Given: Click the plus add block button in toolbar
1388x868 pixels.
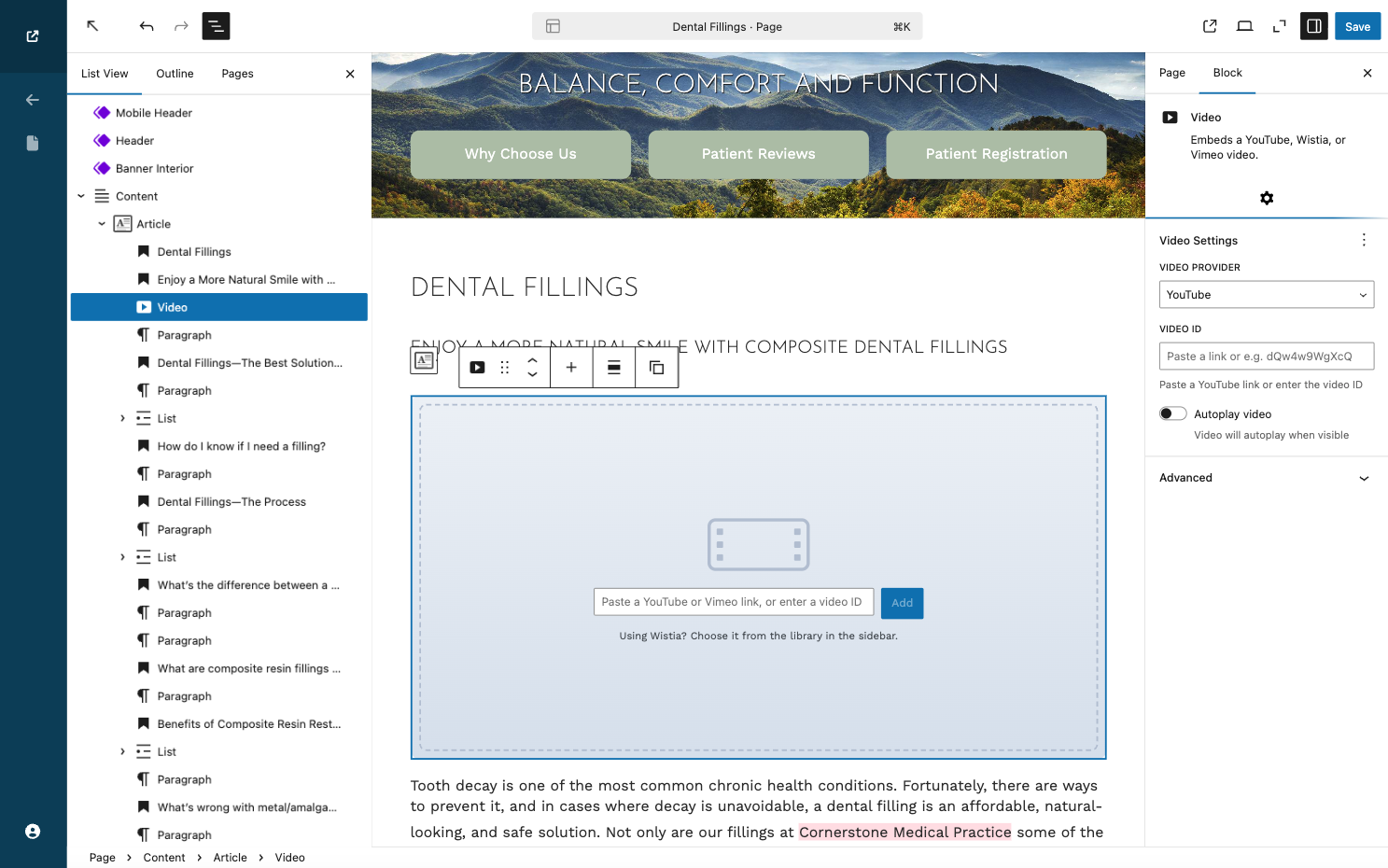Looking at the screenshot, I should click(571, 368).
